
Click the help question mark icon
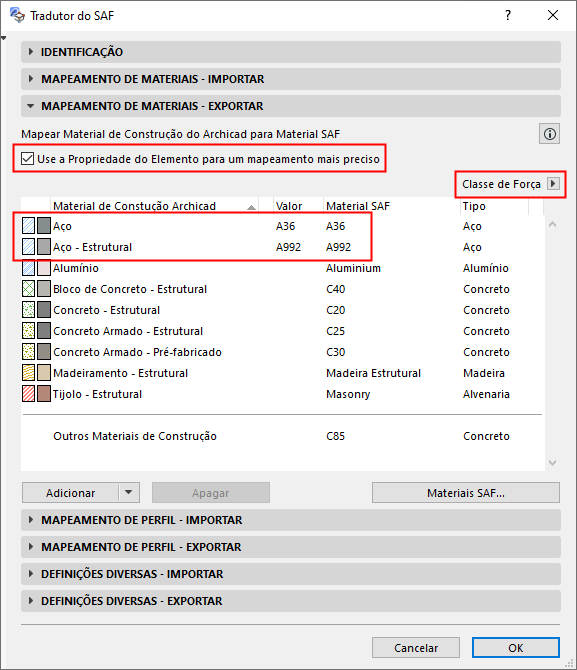coord(508,15)
